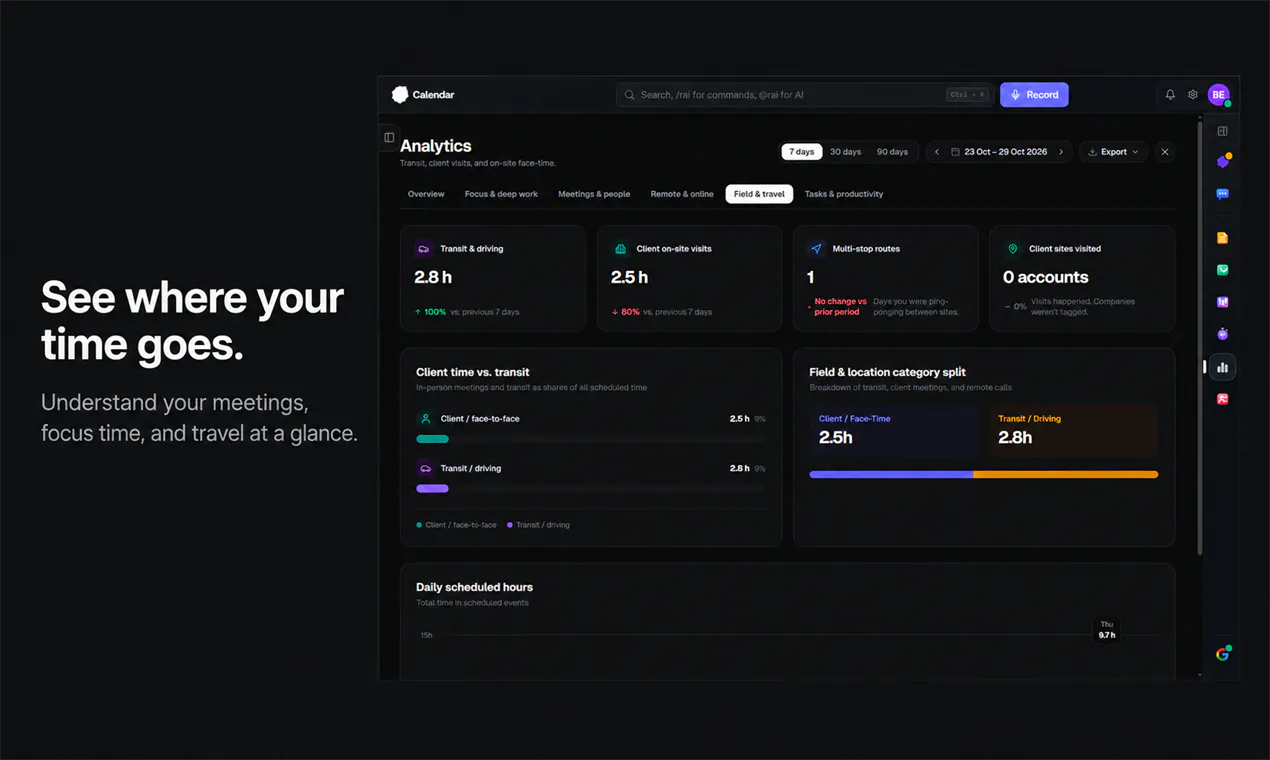This screenshot has height=760, width=1270.
Task: Switch to the Meetings & people tab
Action: coord(594,194)
